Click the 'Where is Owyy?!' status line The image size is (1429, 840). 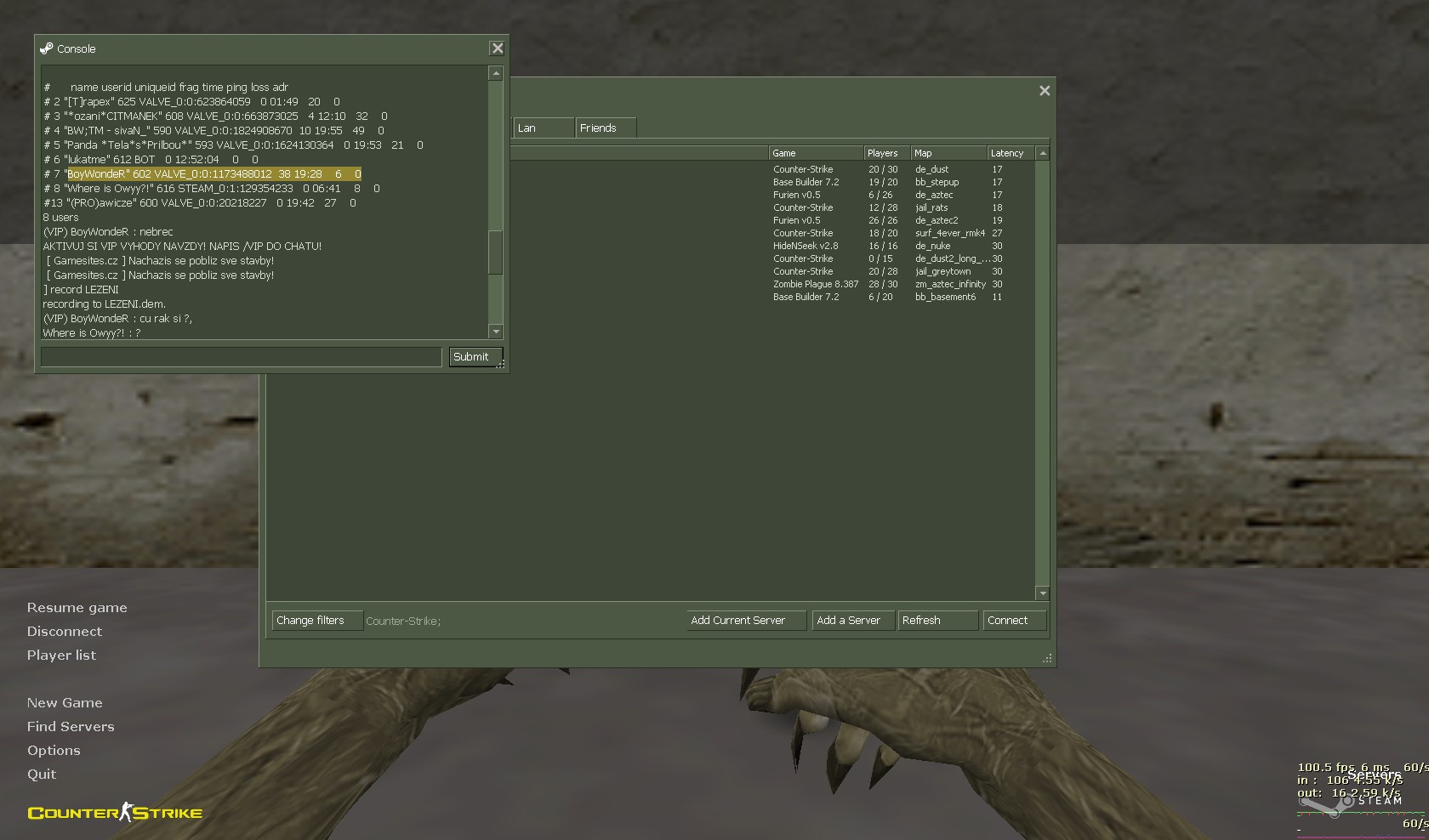click(212, 189)
